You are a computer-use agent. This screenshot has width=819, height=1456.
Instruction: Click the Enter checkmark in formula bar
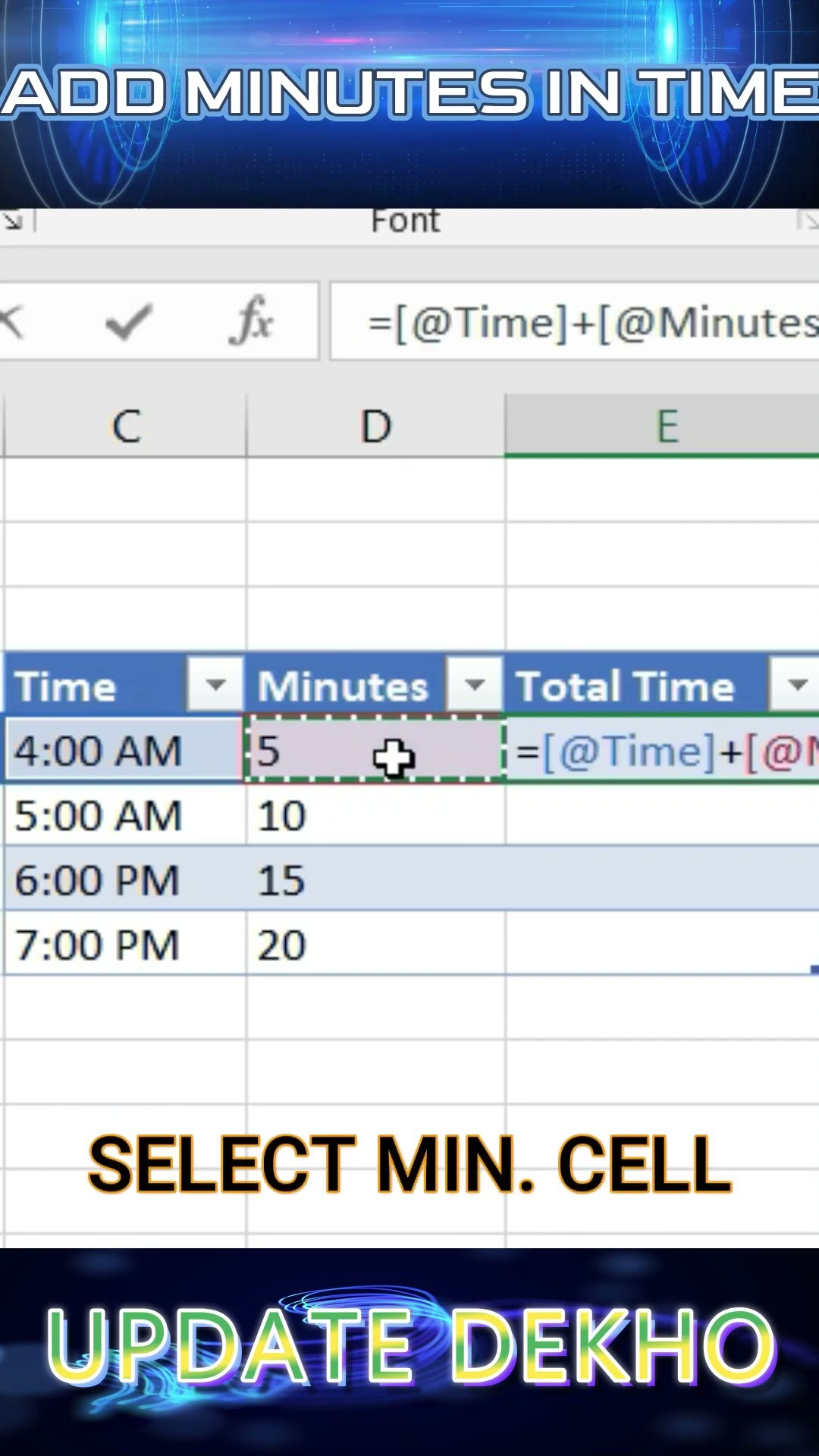[x=129, y=322]
